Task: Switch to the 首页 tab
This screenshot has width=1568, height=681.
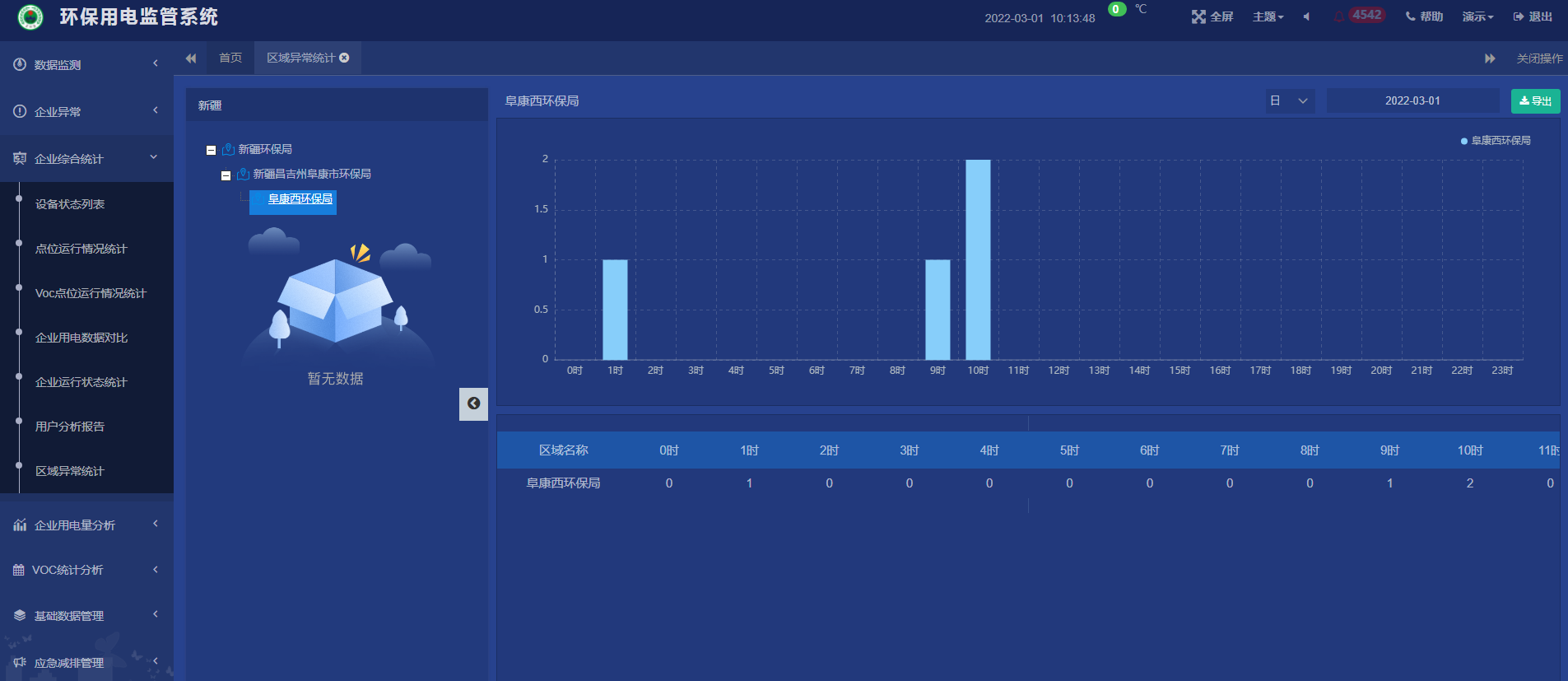Action: coord(230,58)
